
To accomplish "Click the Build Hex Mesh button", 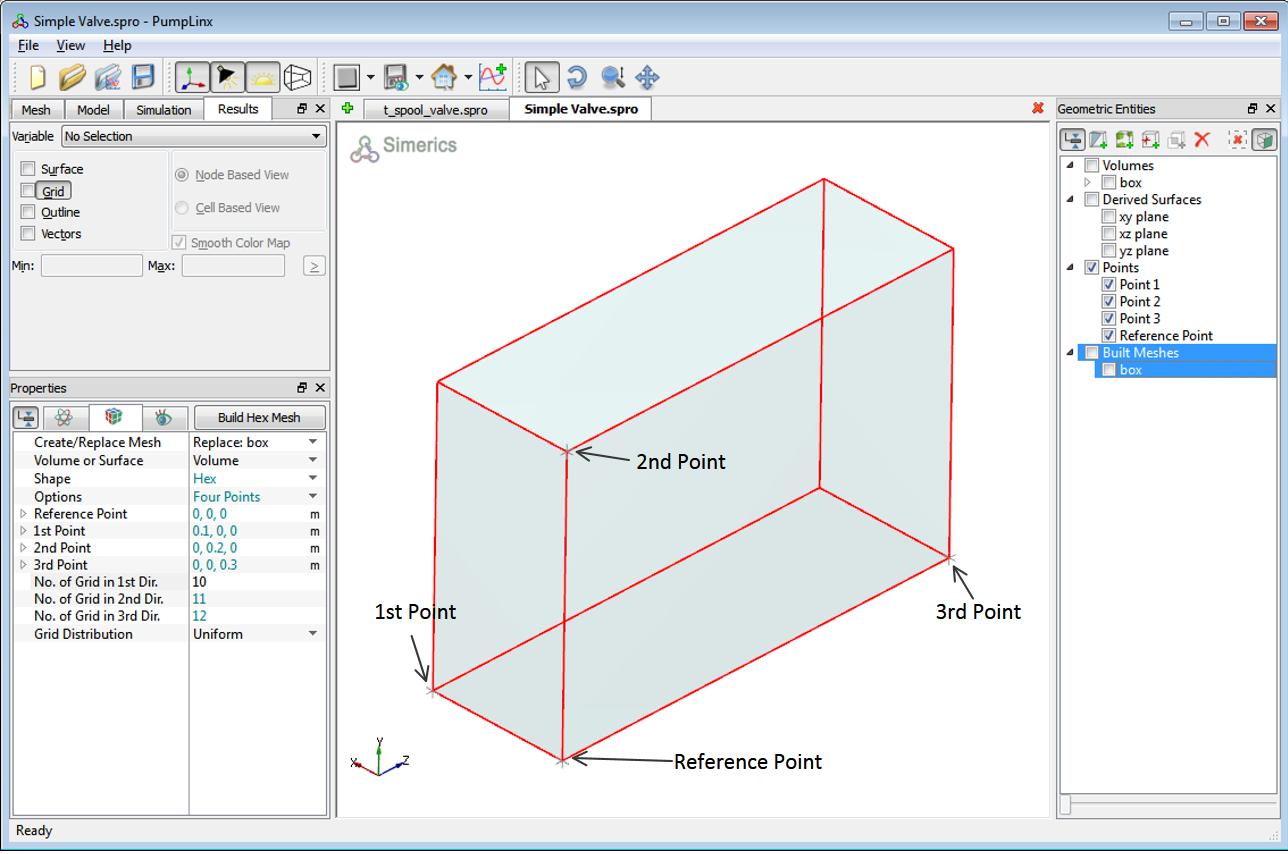I will click(x=258, y=417).
